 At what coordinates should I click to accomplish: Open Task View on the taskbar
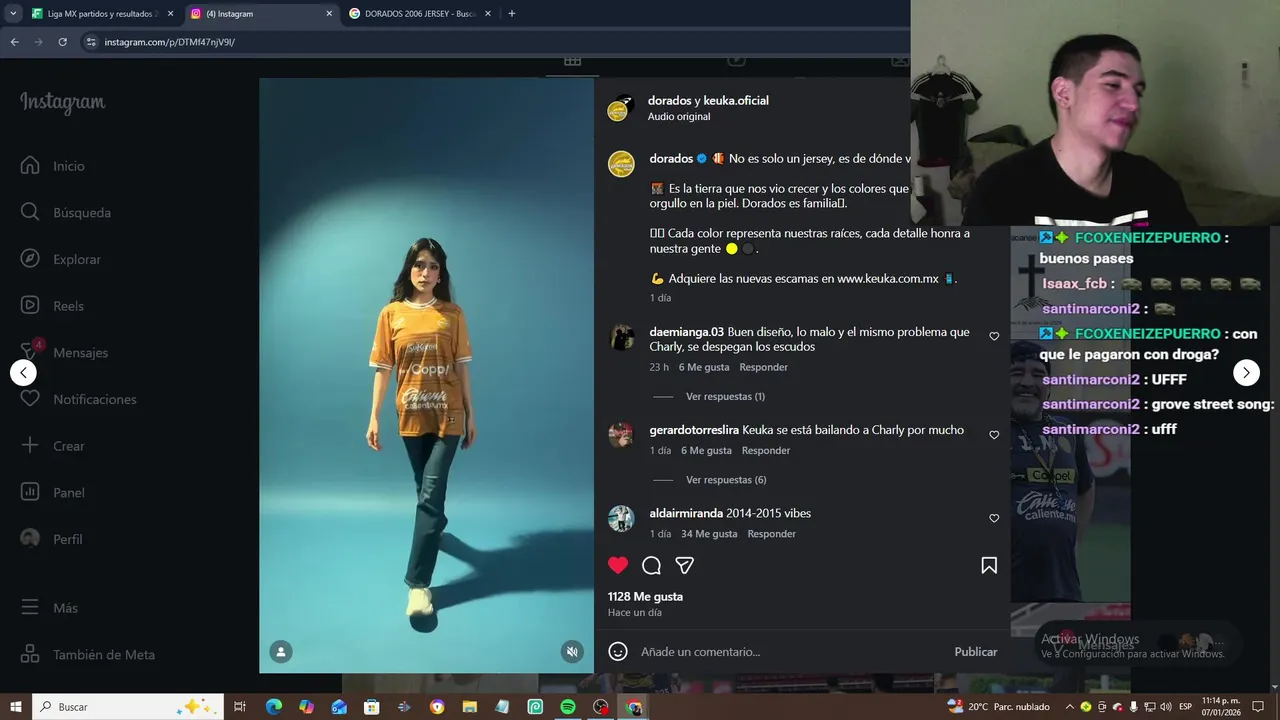[240, 707]
